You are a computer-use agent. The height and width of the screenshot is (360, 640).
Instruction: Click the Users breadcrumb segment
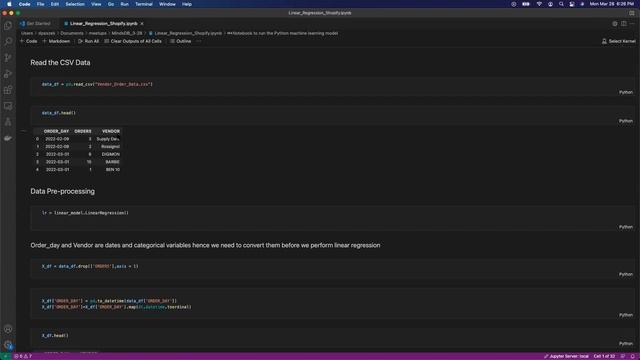pyautogui.click(x=27, y=33)
